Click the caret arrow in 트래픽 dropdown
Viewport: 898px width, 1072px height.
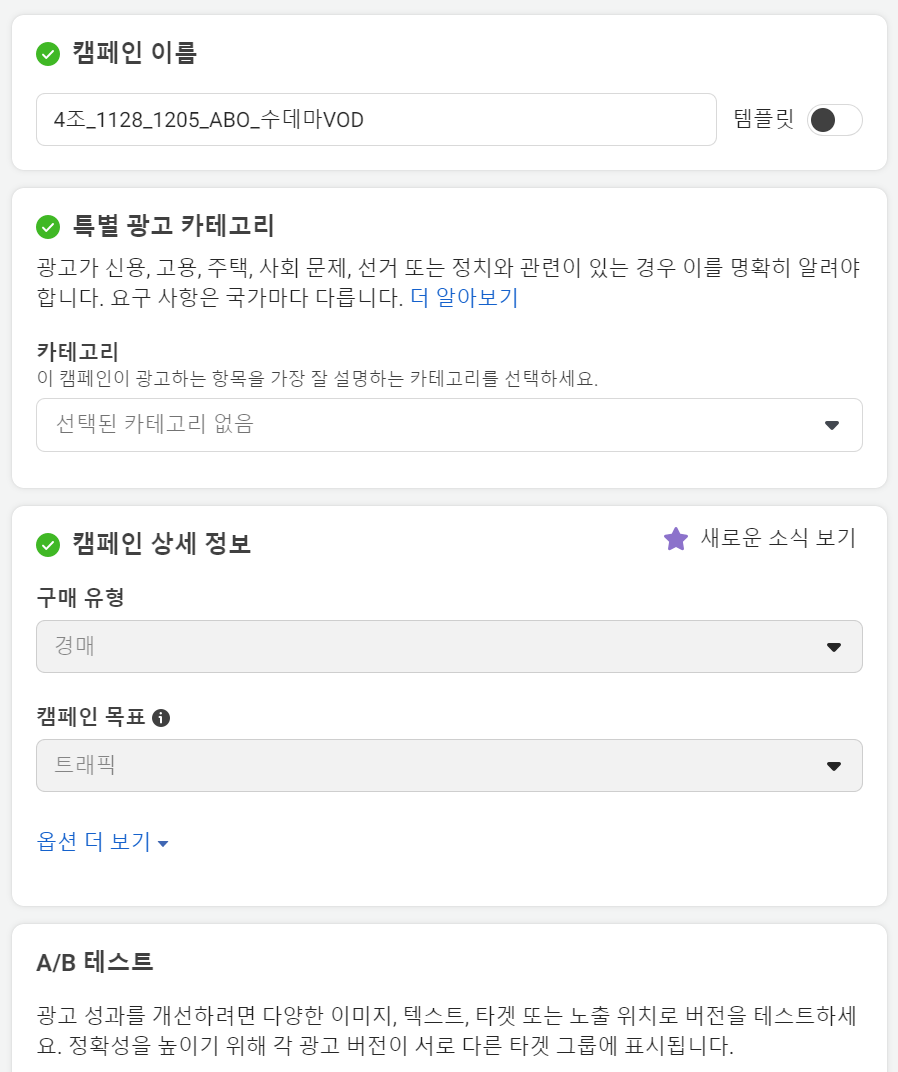point(834,766)
